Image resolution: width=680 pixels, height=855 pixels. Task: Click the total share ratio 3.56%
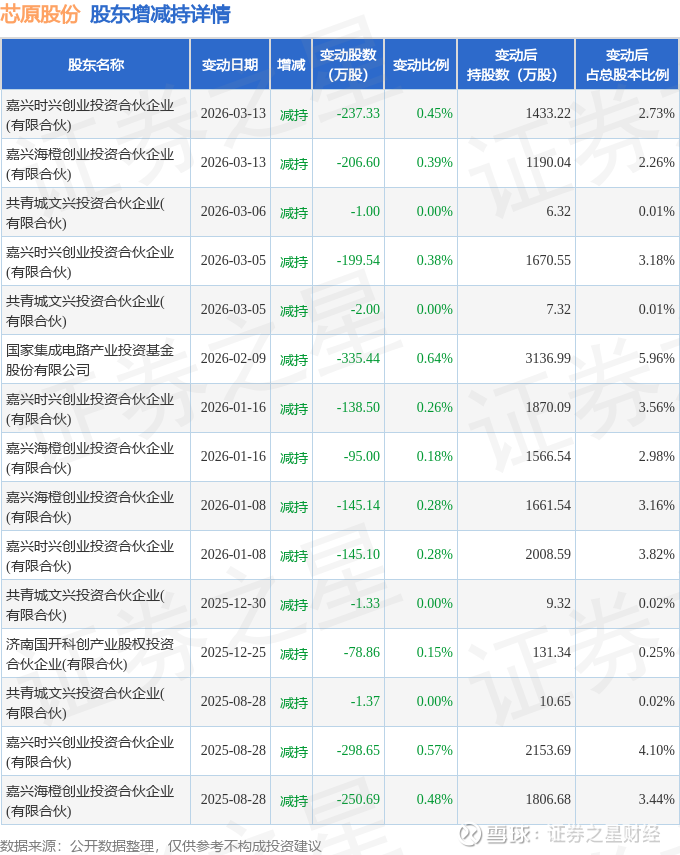[657, 407]
